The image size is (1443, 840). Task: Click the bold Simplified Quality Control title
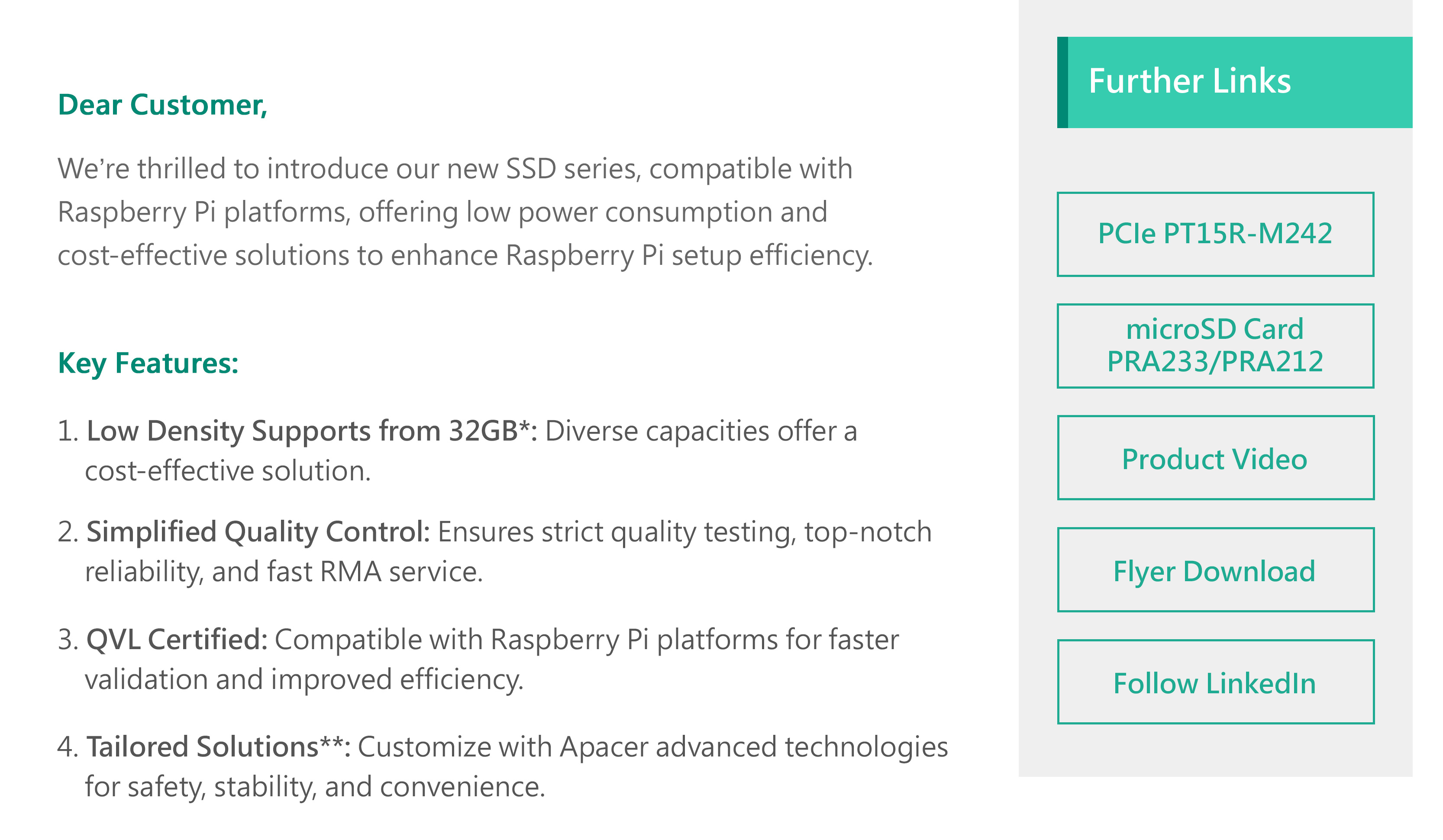(x=258, y=532)
